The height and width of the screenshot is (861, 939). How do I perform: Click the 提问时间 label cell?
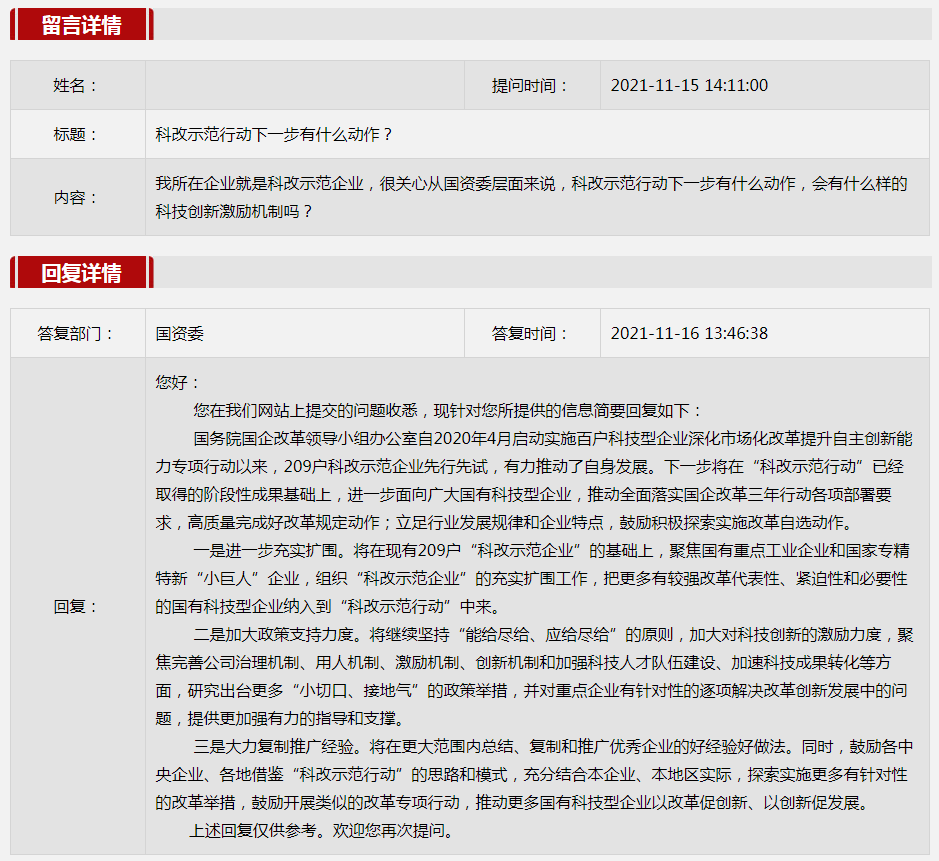click(x=531, y=85)
